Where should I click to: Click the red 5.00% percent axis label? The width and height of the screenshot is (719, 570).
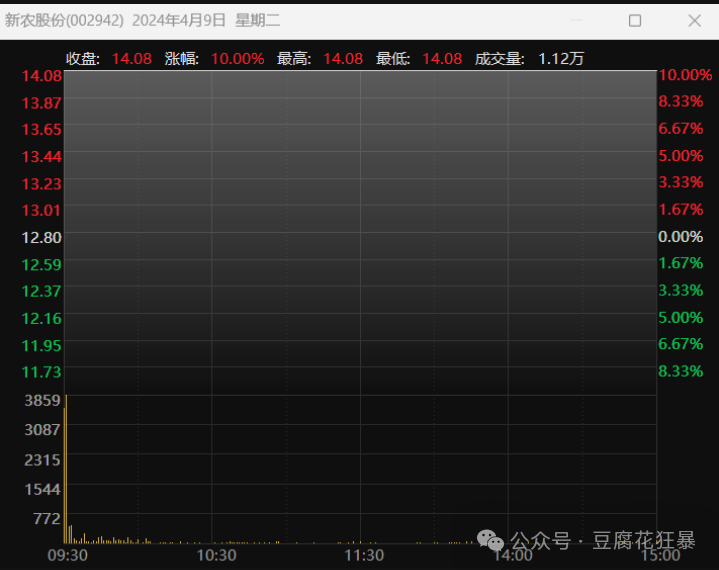[681, 156]
